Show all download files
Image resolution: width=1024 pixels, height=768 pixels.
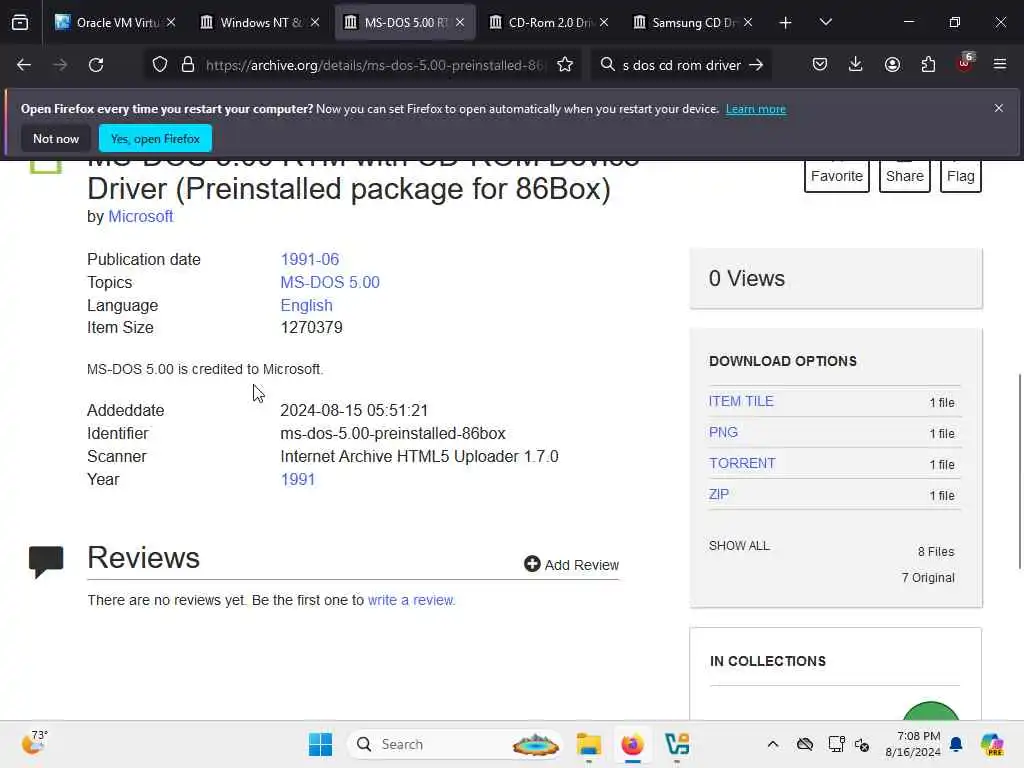tap(739, 545)
